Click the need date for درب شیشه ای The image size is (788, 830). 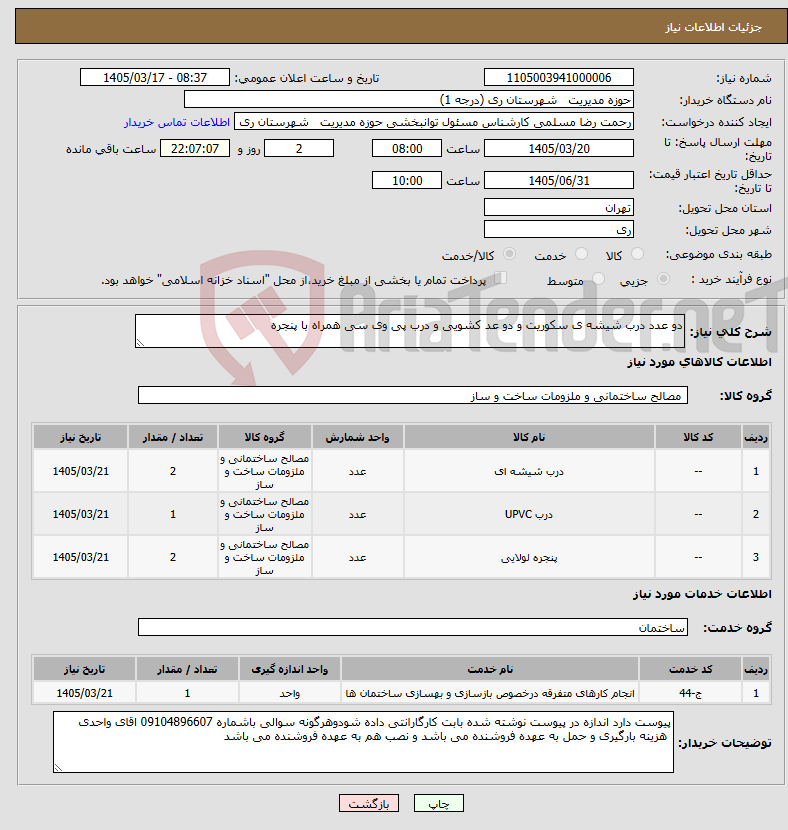tap(80, 471)
